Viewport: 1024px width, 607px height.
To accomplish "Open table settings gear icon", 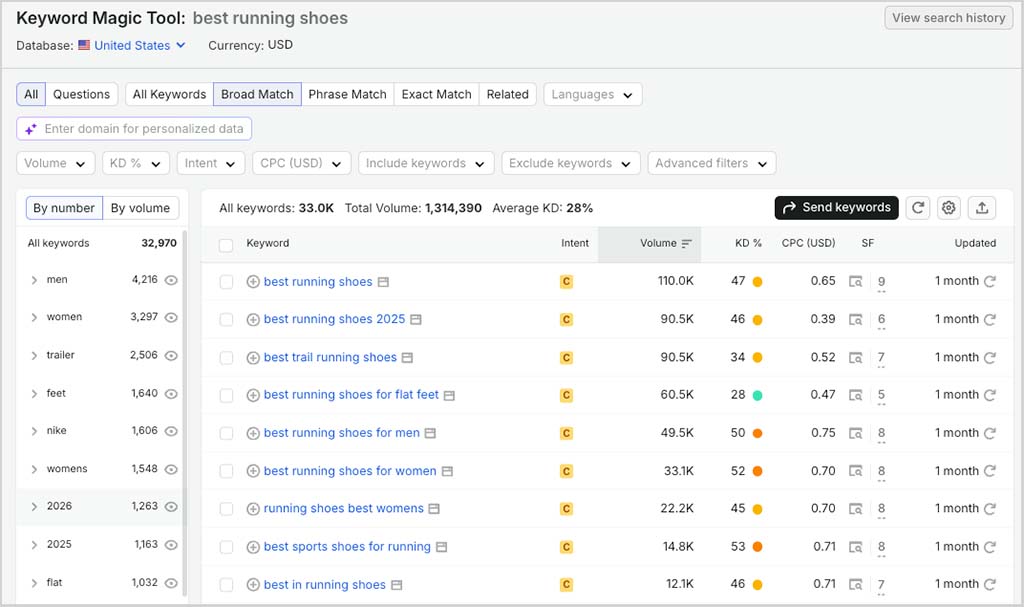I will [x=949, y=208].
